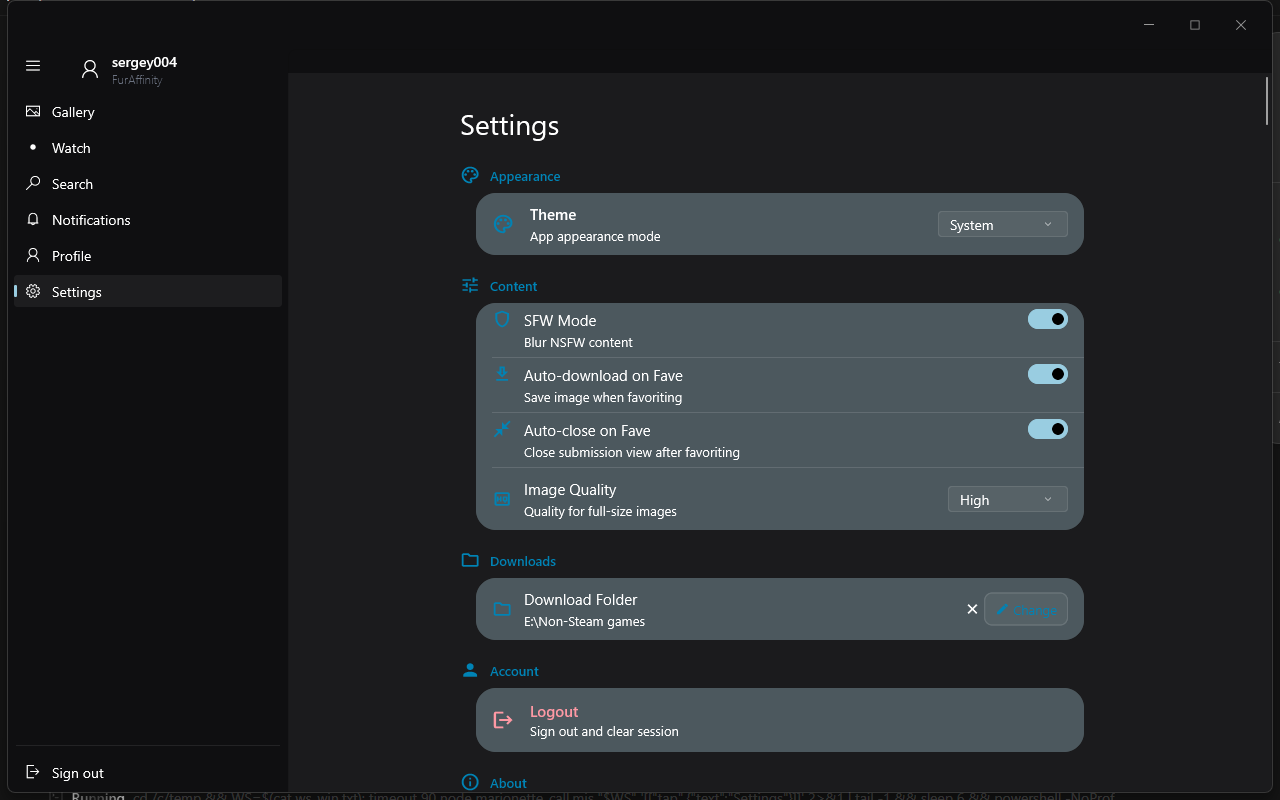This screenshot has width=1280, height=800.
Task: Click the download arrow icon for Auto-download on Fave
Action: click(x=502, y=374)
